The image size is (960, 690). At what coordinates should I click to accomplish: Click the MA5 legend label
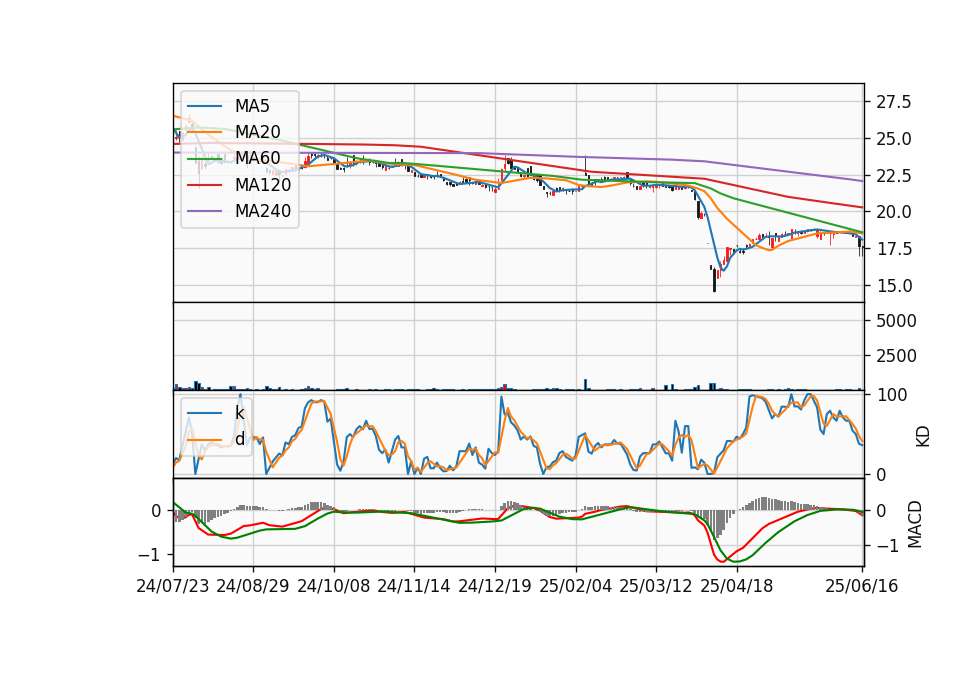pyautogui.click(x=252, y=106)
